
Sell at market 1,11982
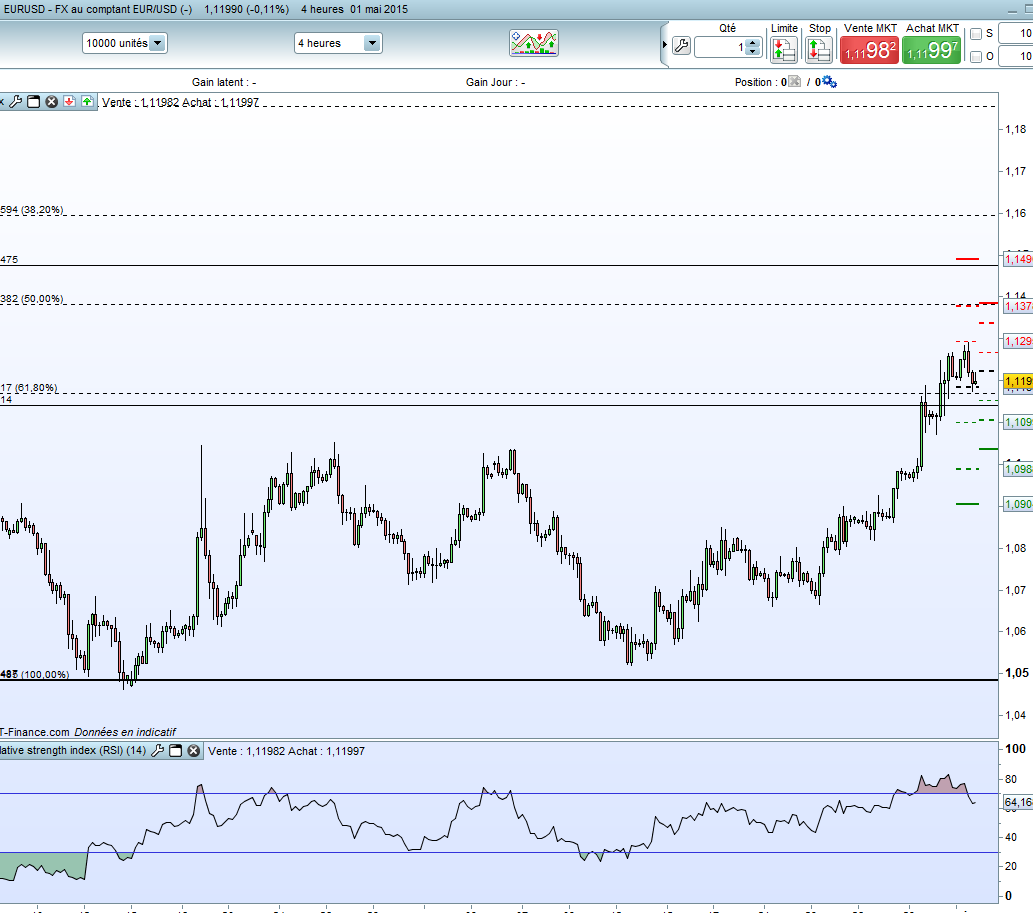tap(870, 50)
